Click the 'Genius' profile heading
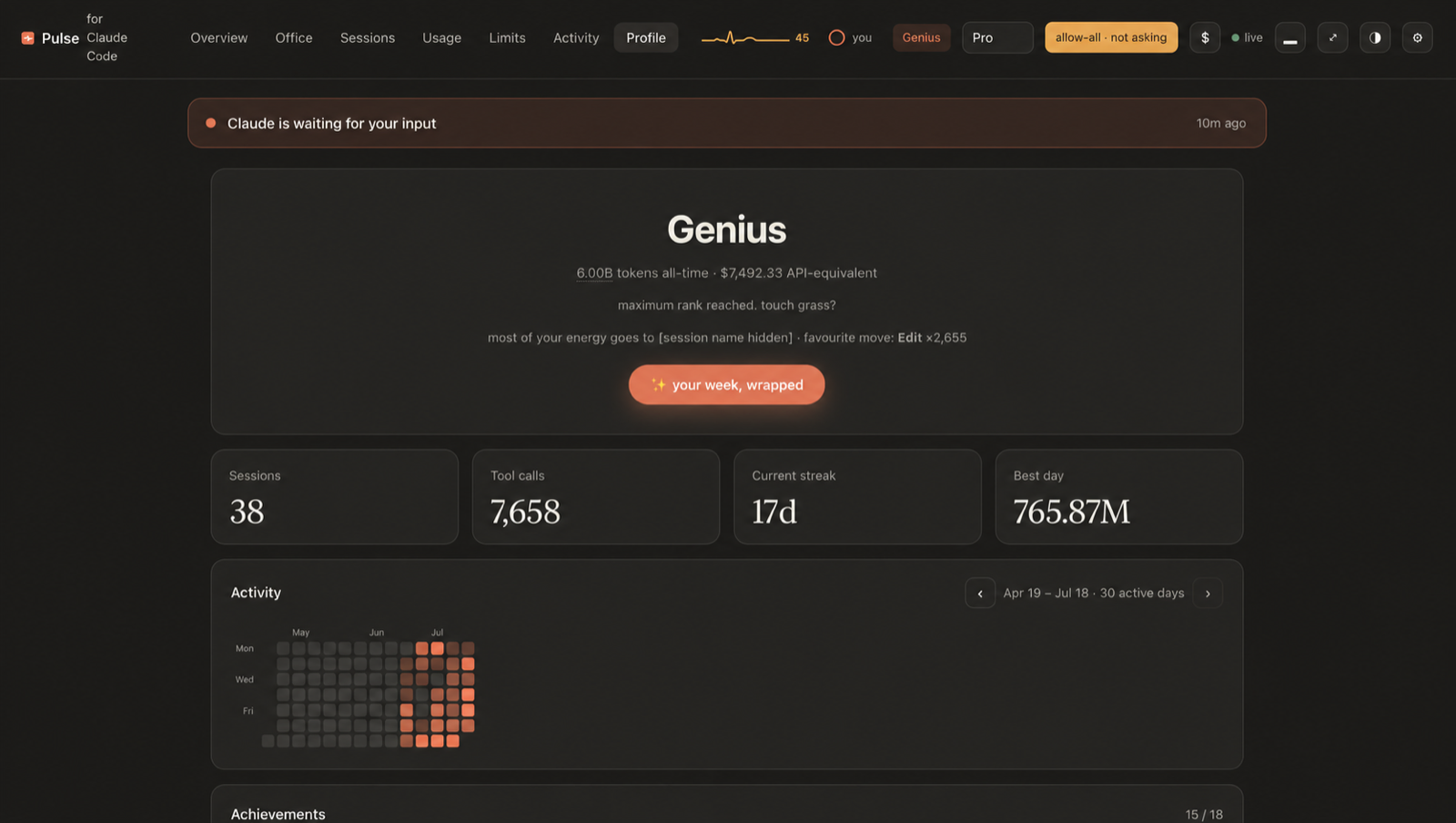 tap(727, 229)
